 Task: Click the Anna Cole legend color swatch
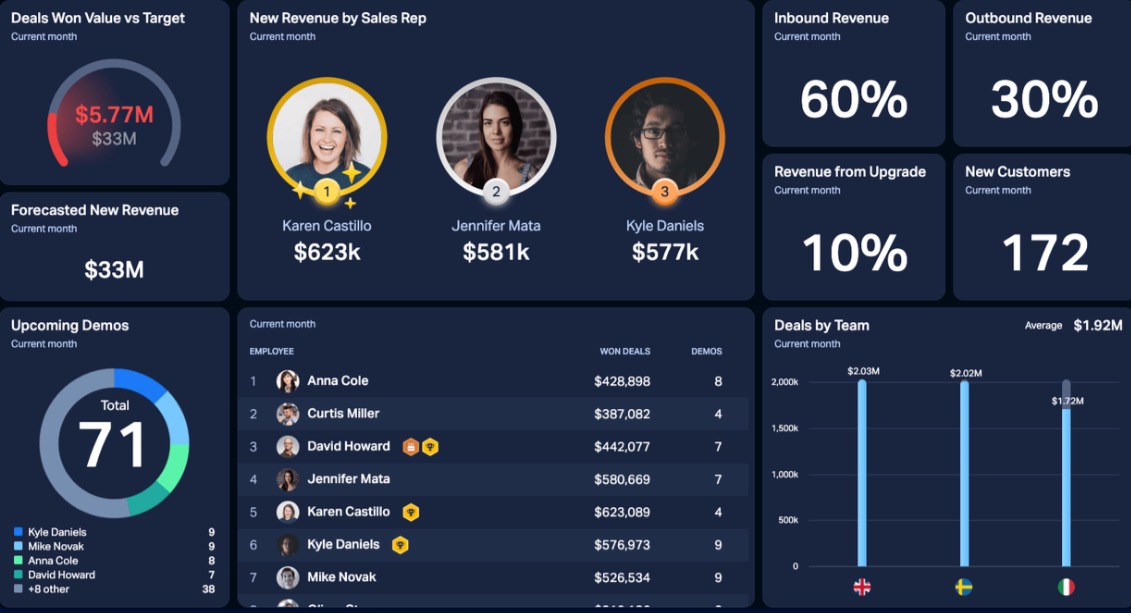[x=18, y=561]
